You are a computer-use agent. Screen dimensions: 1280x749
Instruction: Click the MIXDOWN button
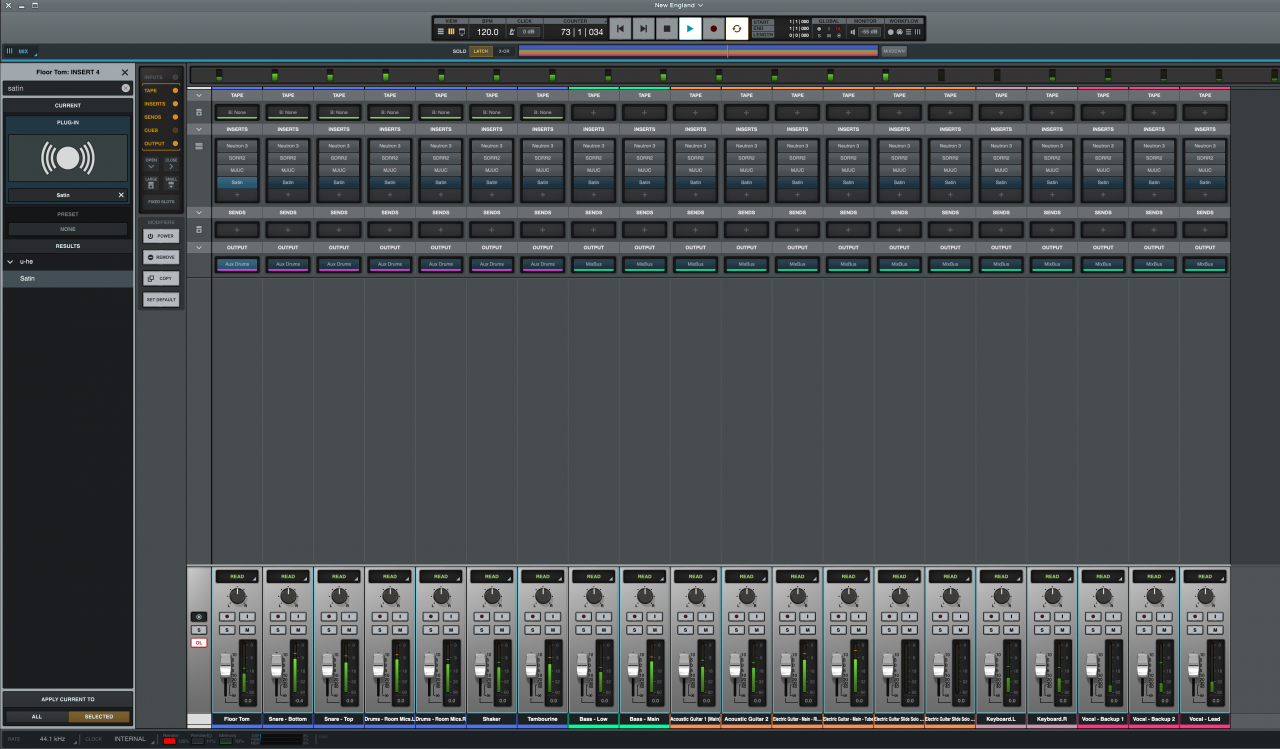point(894,51)
